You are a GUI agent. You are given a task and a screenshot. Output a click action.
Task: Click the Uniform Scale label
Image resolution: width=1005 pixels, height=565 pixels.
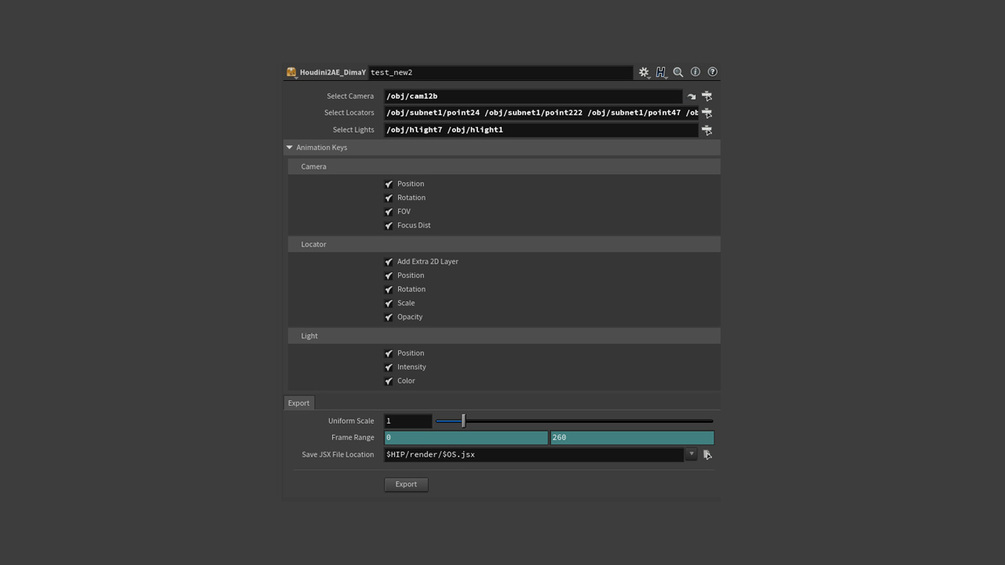(351, 421)
